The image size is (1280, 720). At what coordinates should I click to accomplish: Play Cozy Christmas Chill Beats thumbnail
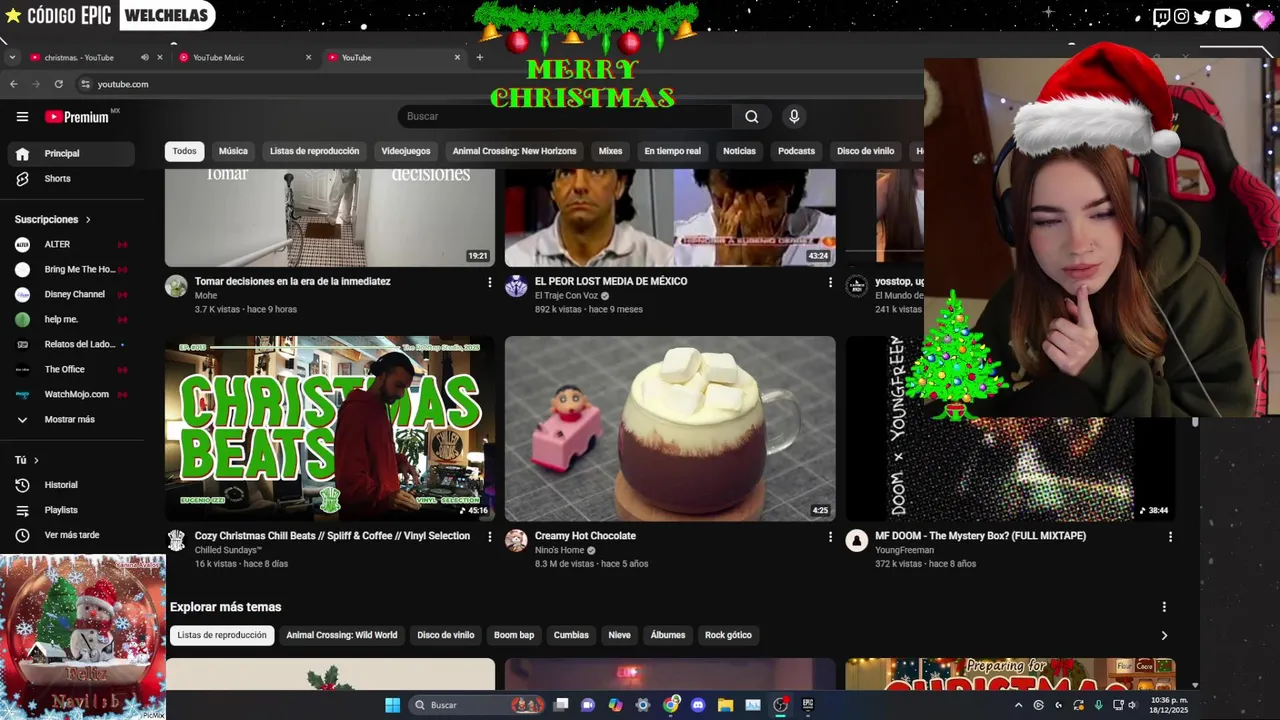tap(330, 429)
